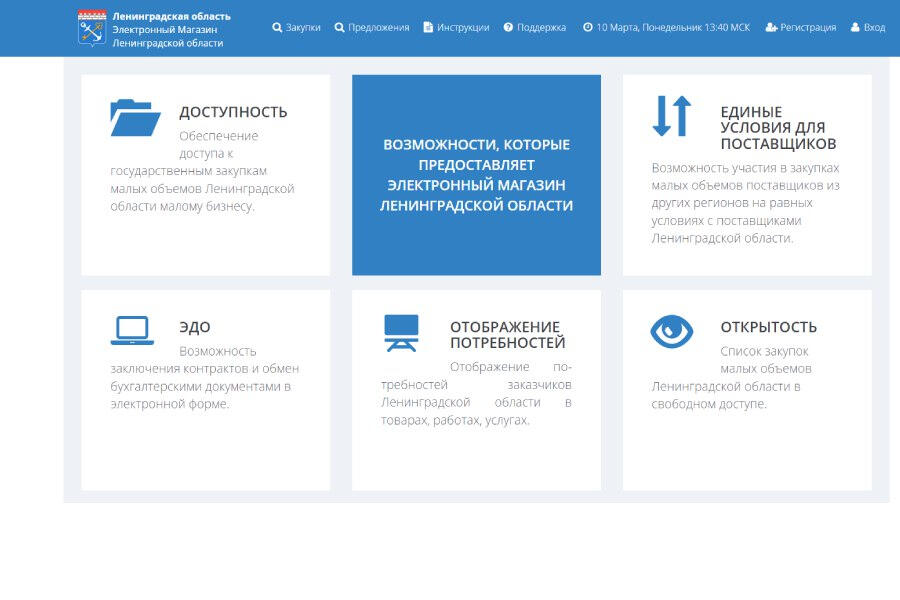Click the ОТОБРАЖЕНИЕ ПОТРЕБНОСТЕЙ heading

(x=507, y=335)
